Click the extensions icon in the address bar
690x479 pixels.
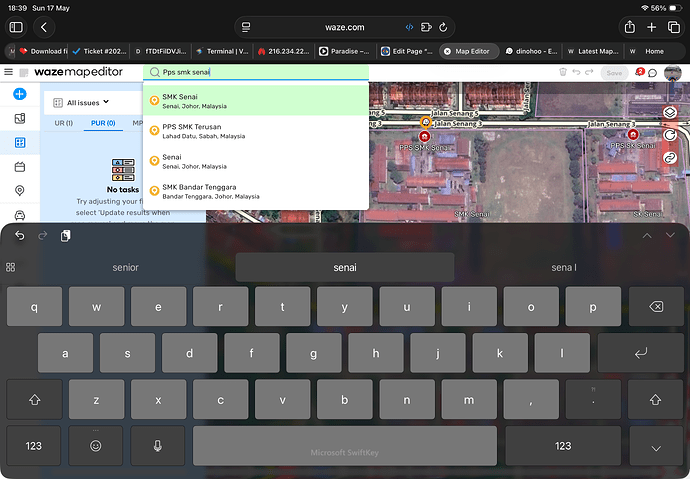tap(426, 27)
